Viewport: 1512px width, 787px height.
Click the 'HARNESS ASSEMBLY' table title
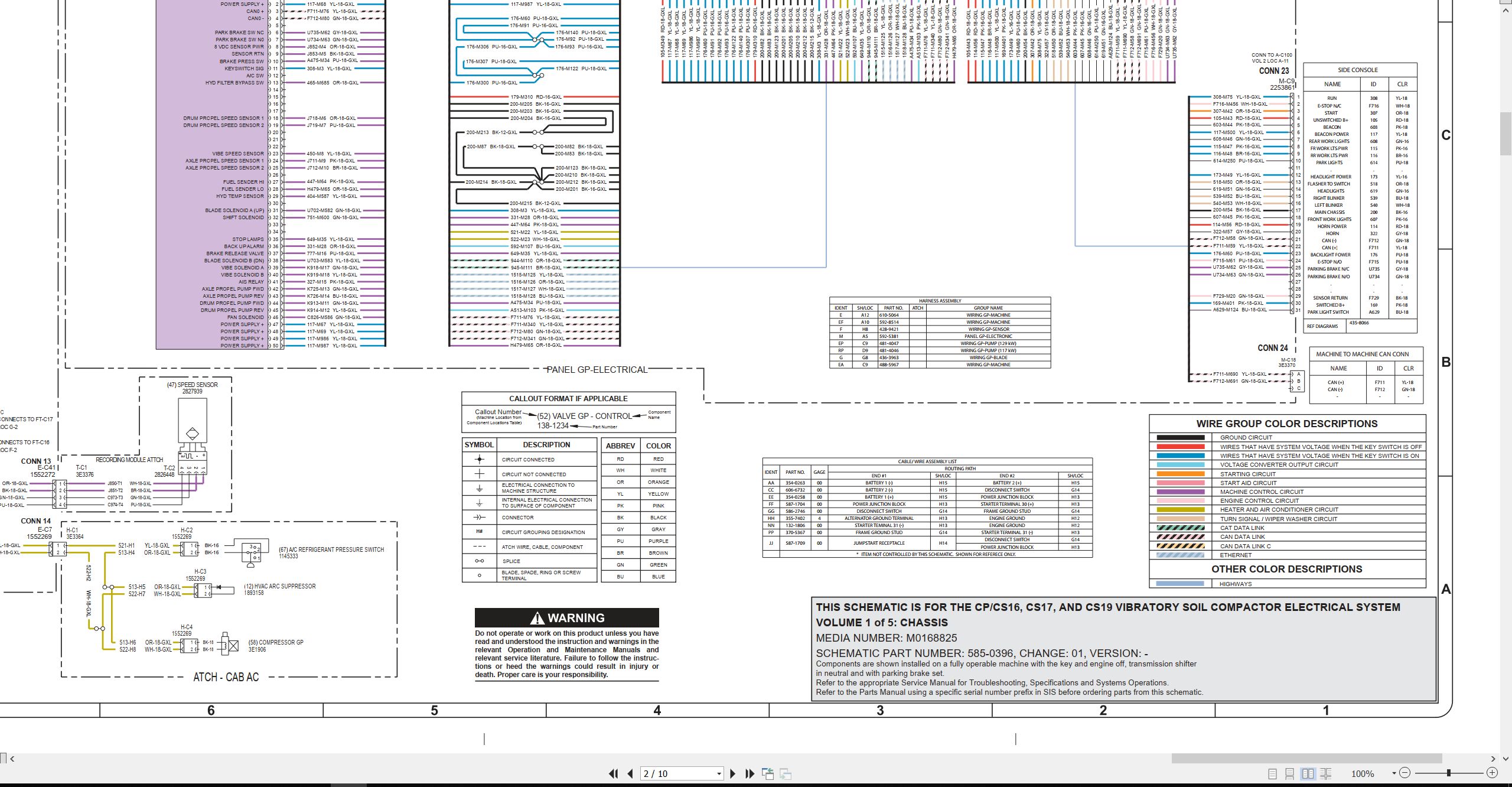940,301
